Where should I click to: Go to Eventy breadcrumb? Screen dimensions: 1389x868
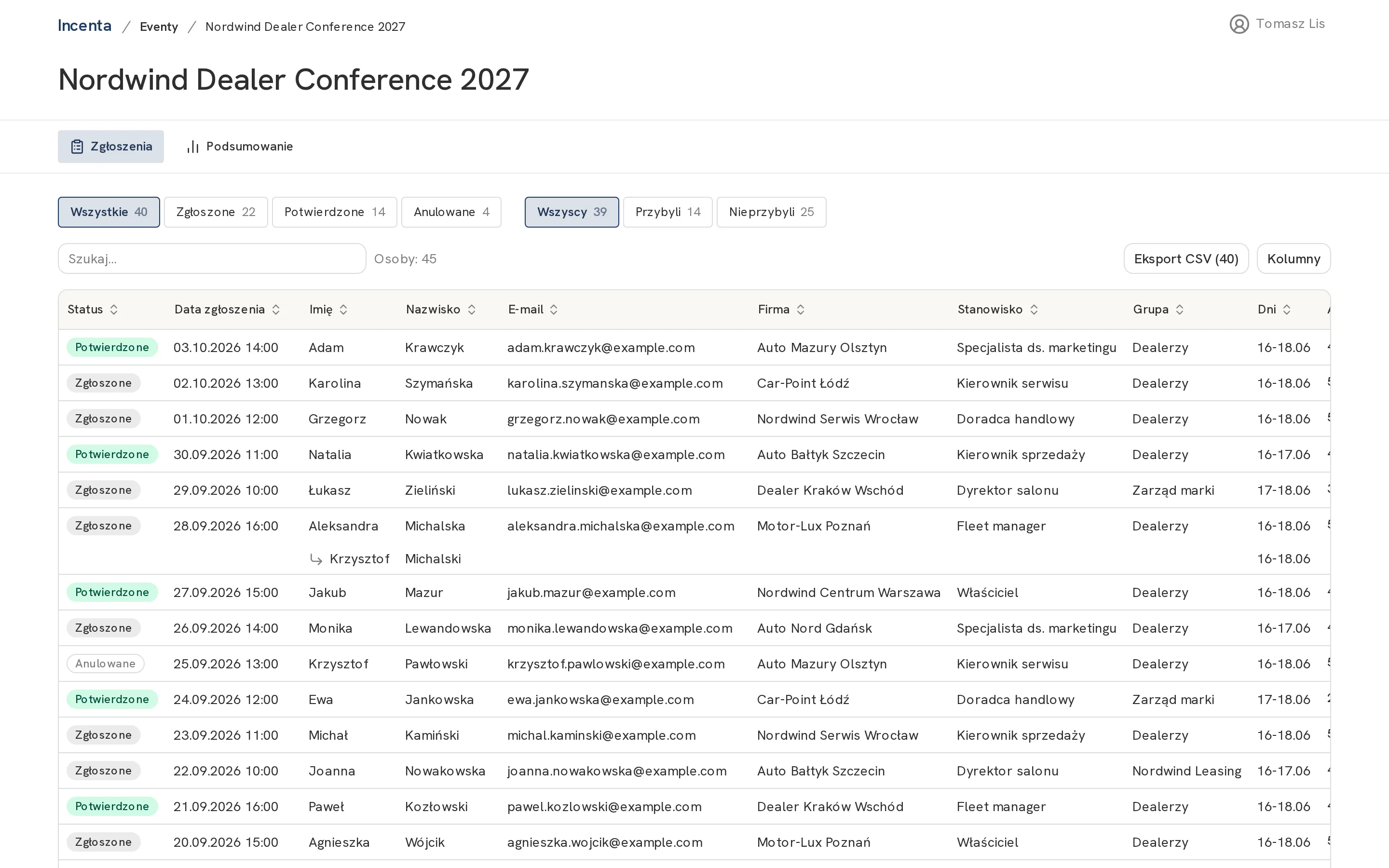159,27
